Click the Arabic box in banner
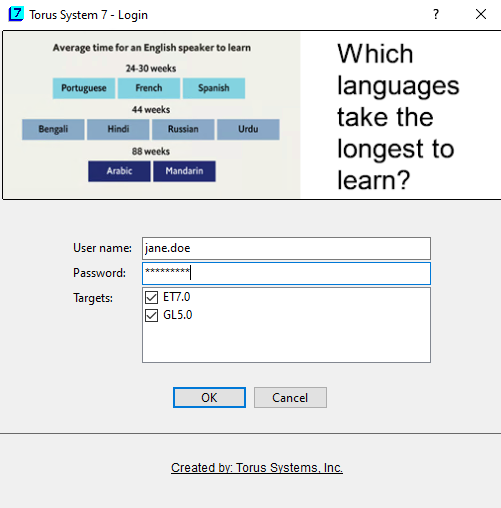Screen dimensions: 501x508 [119, 171]
